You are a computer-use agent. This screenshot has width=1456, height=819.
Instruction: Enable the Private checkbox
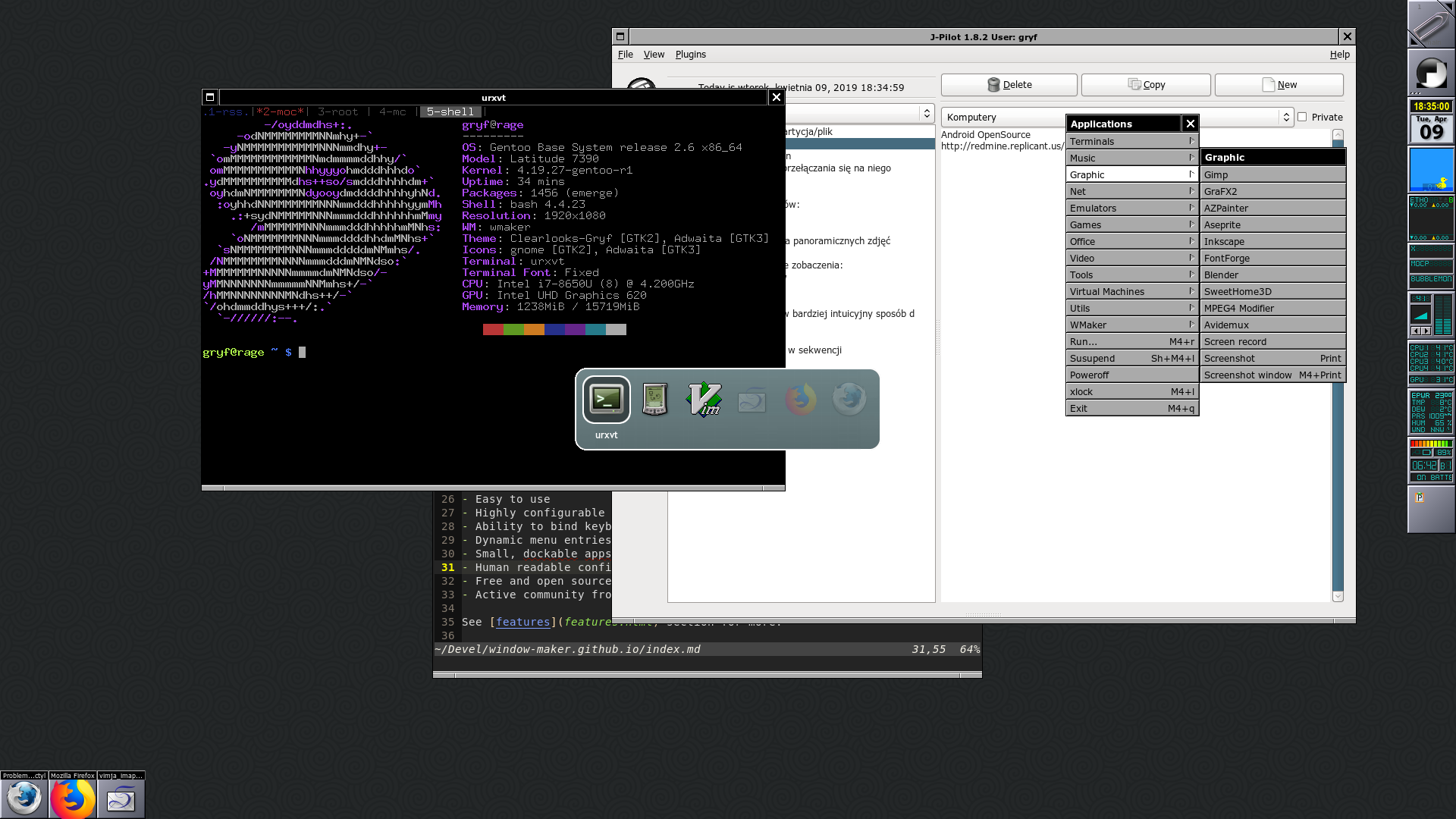[1302, 117]
